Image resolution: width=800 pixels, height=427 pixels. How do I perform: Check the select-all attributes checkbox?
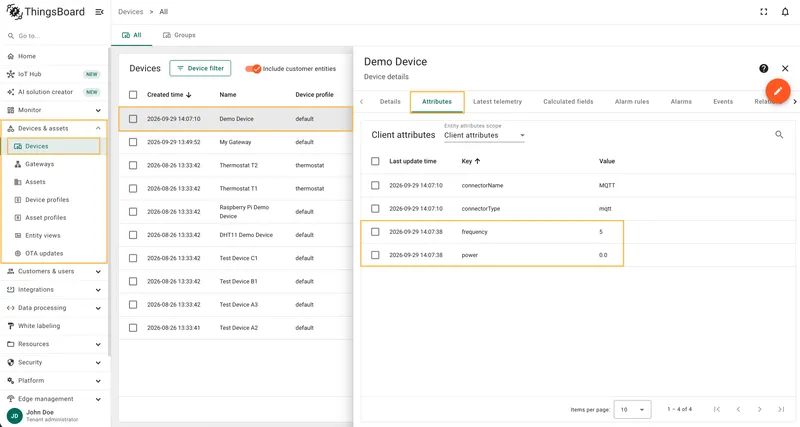(375, 161)
